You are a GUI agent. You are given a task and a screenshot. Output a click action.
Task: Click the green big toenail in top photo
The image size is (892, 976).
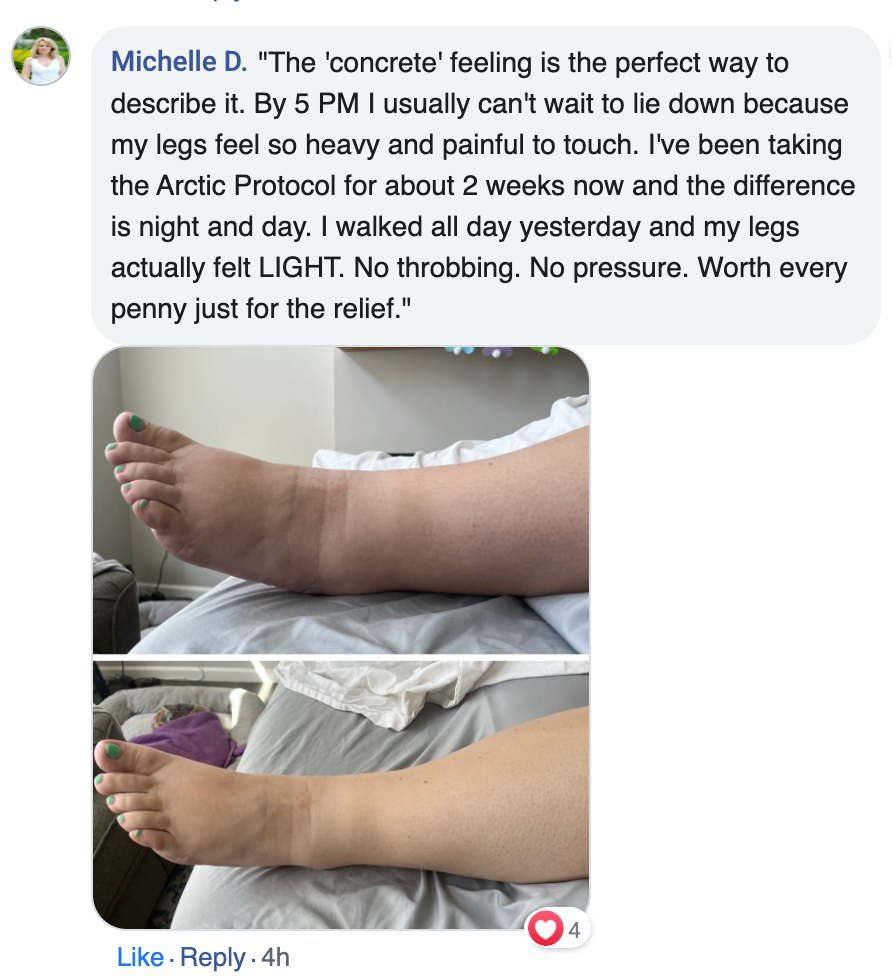[135, 423]
